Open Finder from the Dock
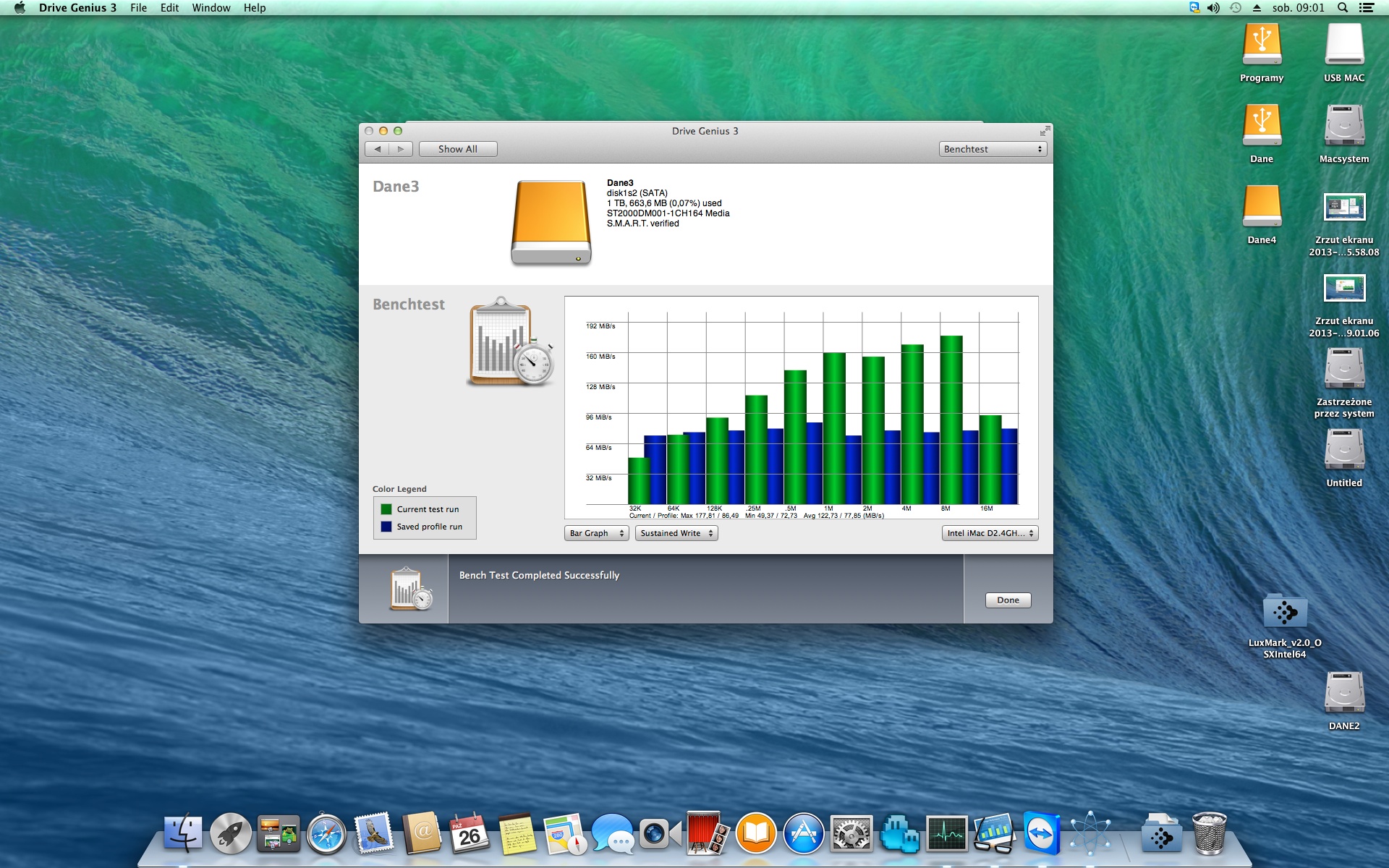 (183, 833)
